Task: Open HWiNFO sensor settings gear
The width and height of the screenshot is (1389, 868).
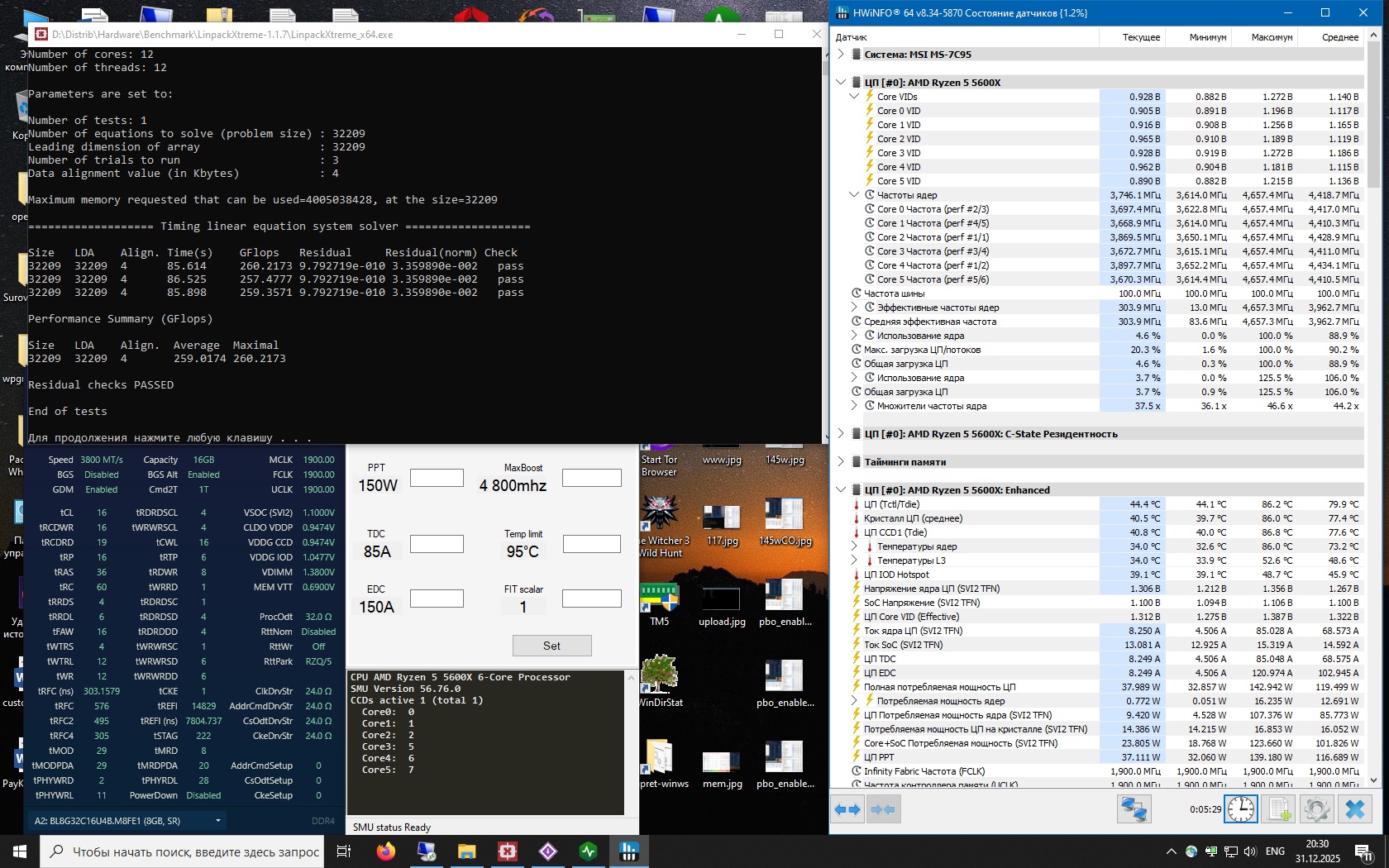Action: coord(1316,809)
